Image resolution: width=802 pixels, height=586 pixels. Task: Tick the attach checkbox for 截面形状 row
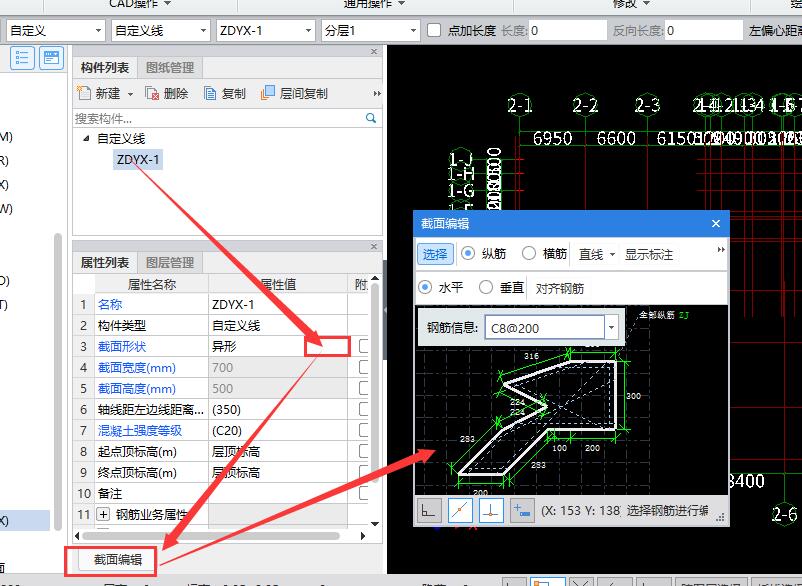pos(364,346)
